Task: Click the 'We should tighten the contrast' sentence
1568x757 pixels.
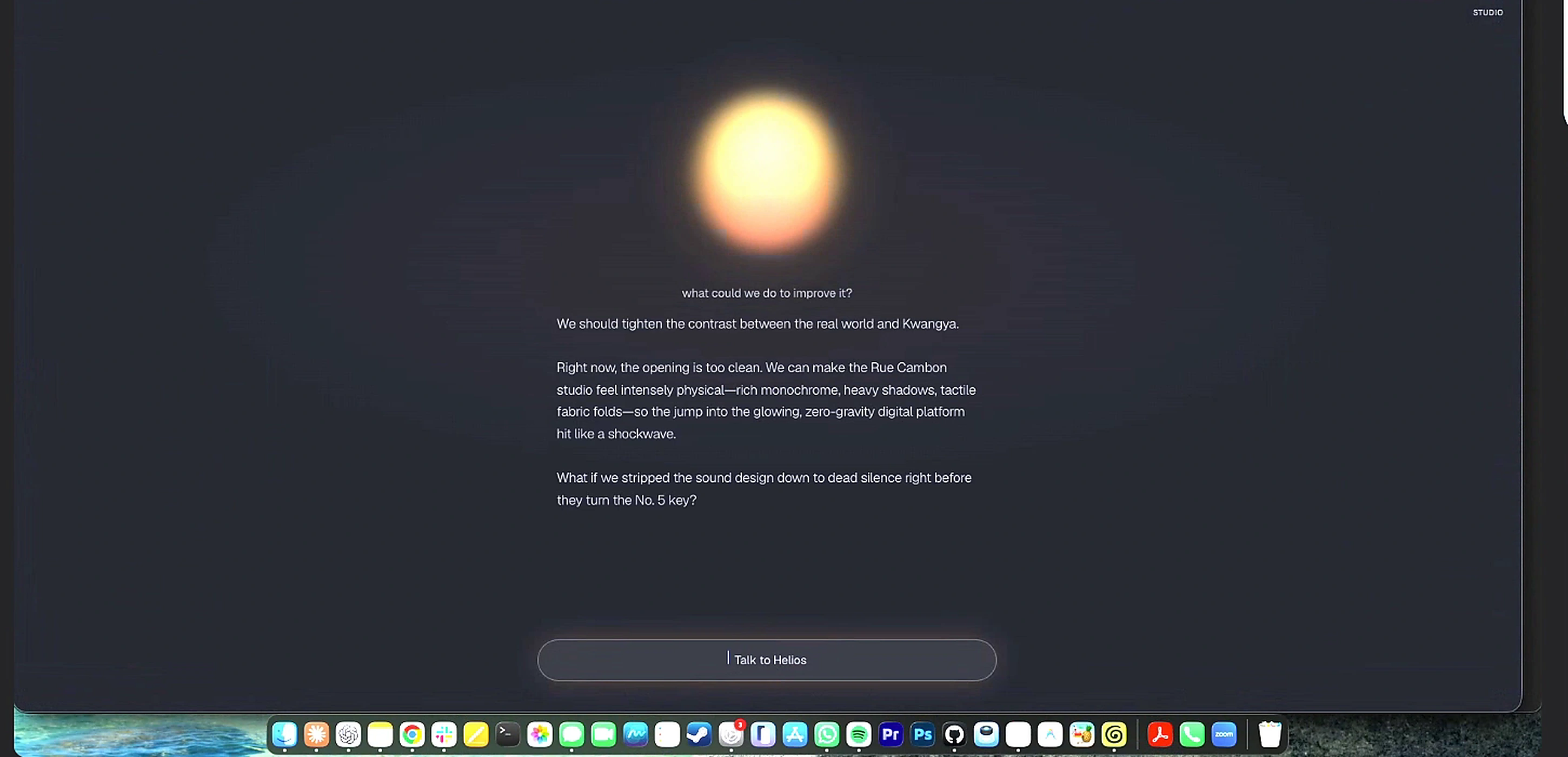Action: (x=757, y=324)
